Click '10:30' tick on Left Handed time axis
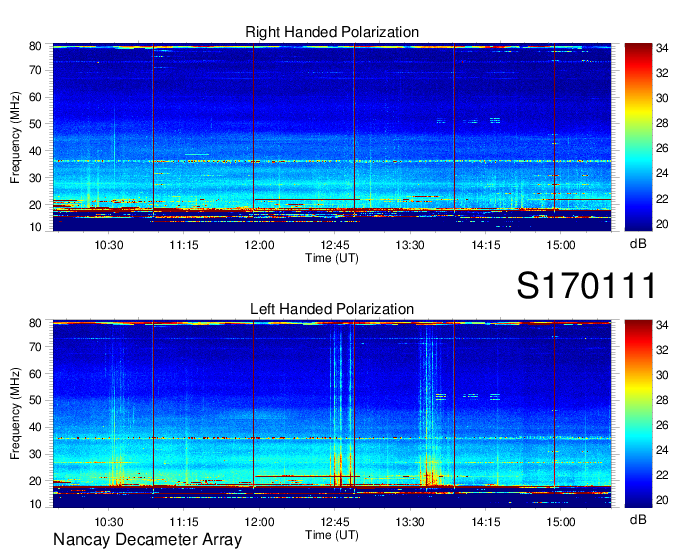This screenshot has height=552, width=680. [x=108, y=522]
